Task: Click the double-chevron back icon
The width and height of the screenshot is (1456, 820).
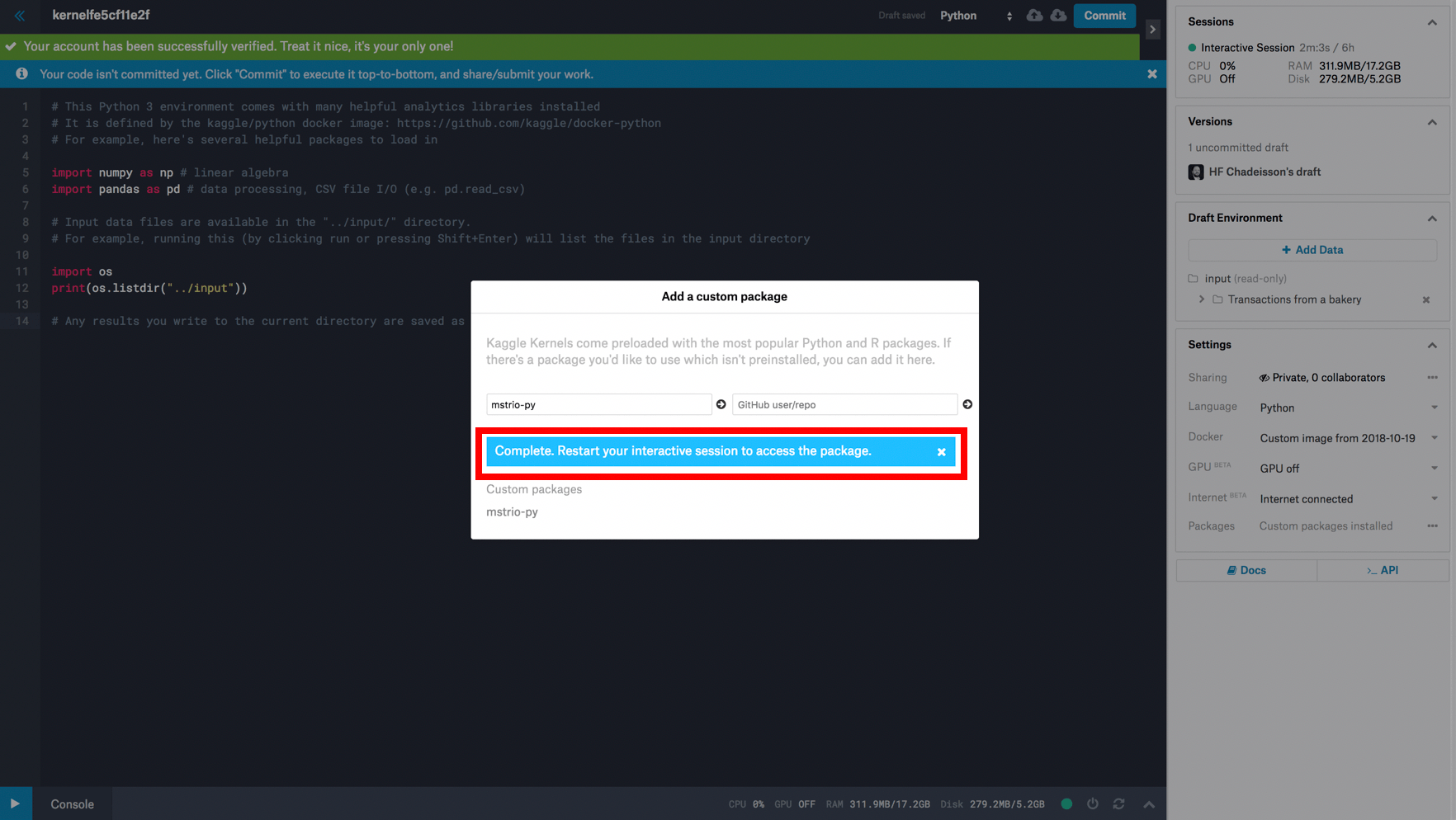Action: coord(20,16)
